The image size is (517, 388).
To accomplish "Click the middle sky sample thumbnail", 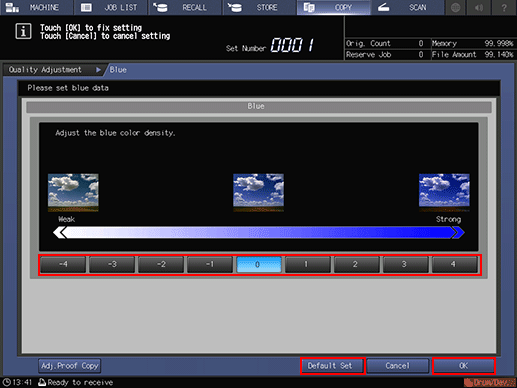I will point(259,193).
